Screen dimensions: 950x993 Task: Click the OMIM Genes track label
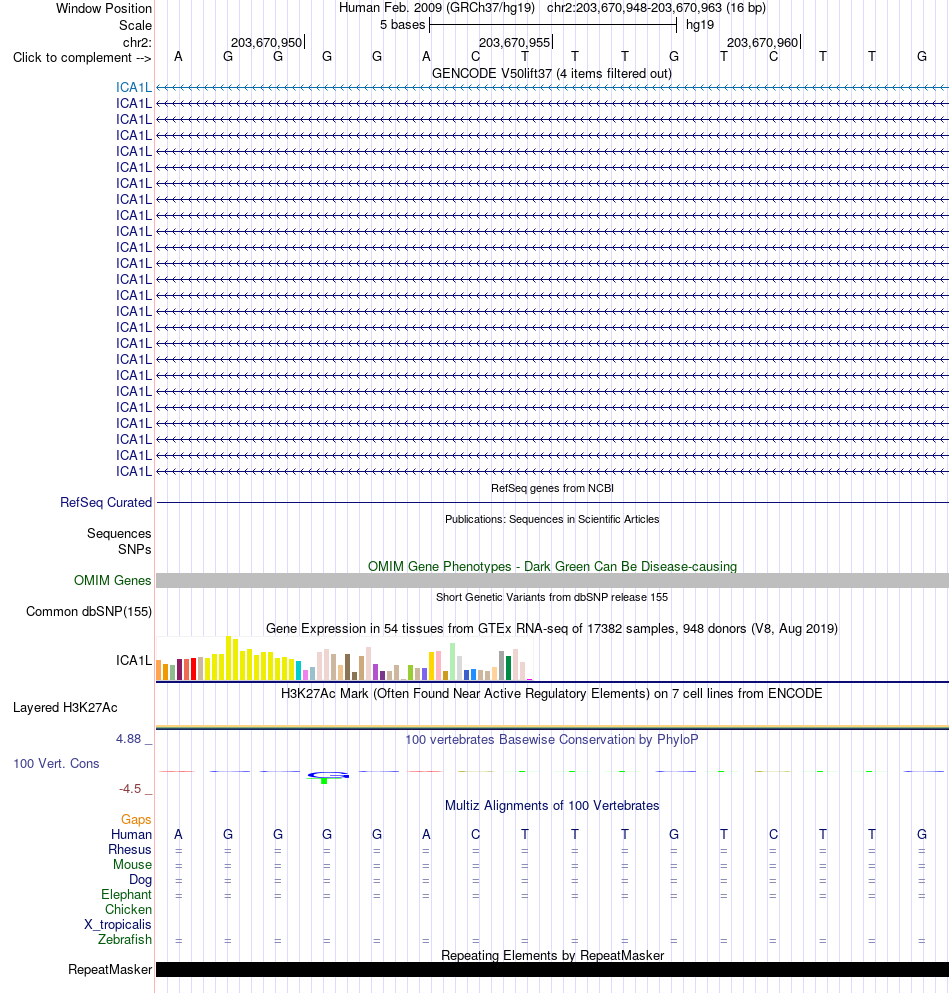(113, 580)
